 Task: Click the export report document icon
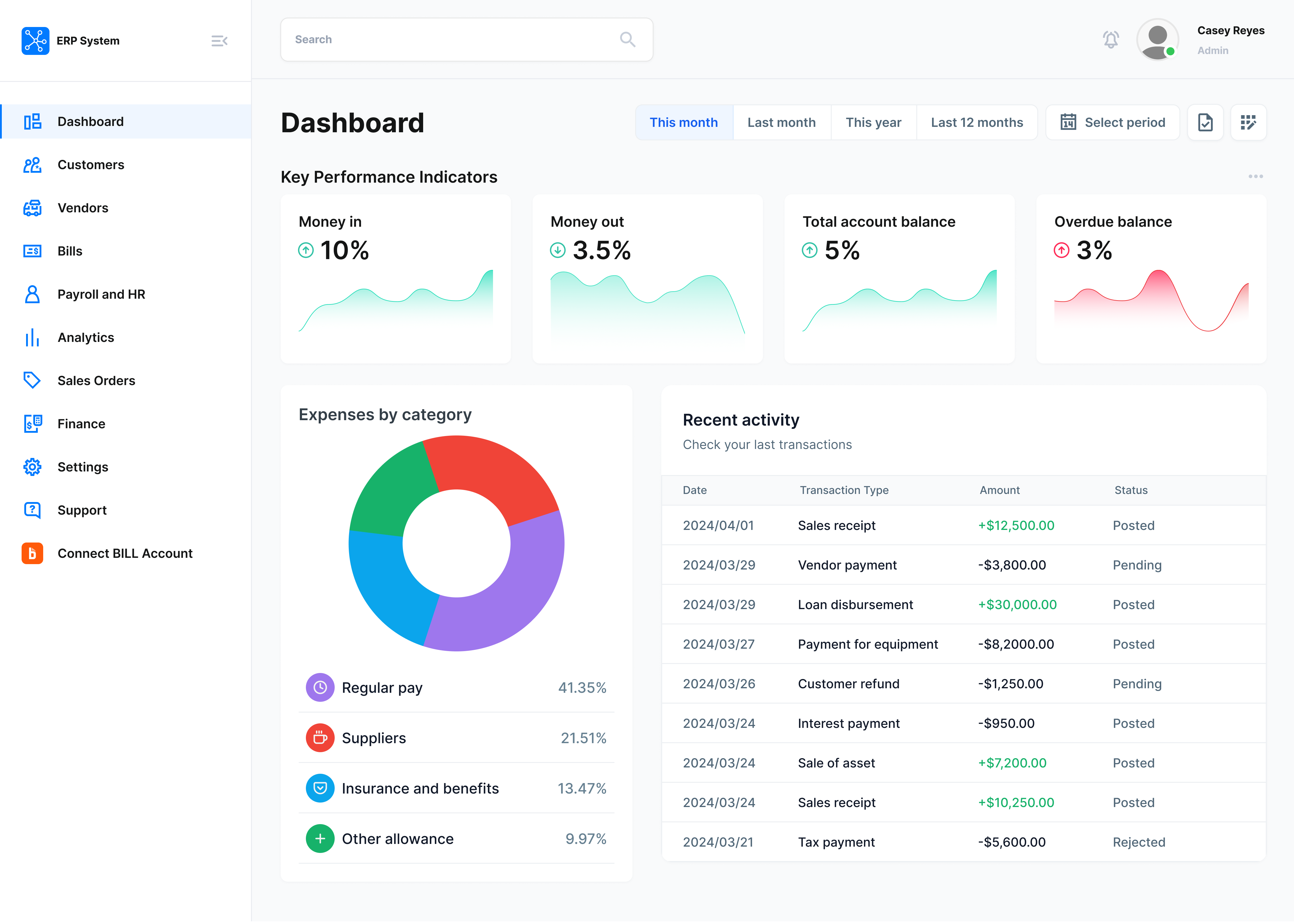click(1205, 122)
